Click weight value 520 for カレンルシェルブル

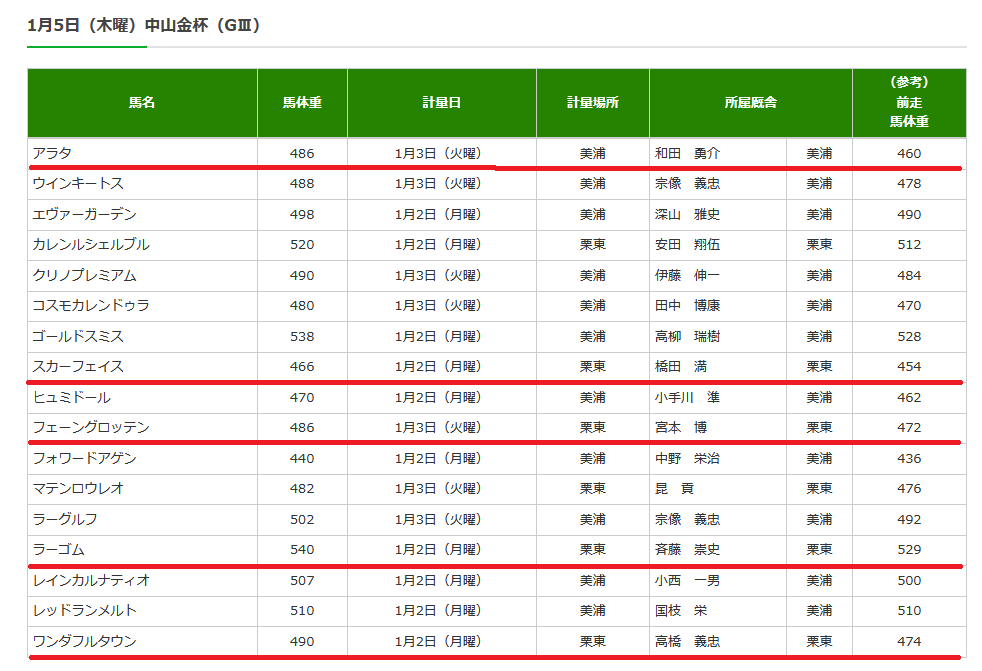(302, 244)
